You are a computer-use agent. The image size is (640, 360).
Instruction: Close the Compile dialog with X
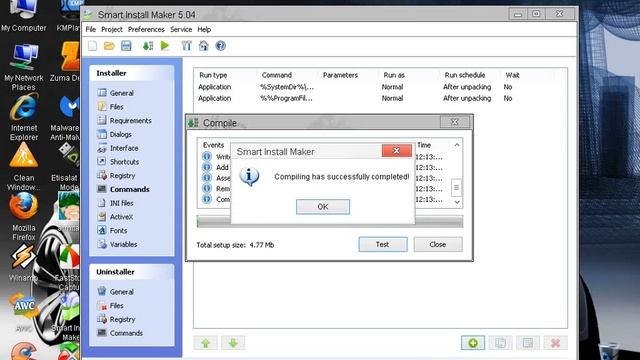pos(455,122)
